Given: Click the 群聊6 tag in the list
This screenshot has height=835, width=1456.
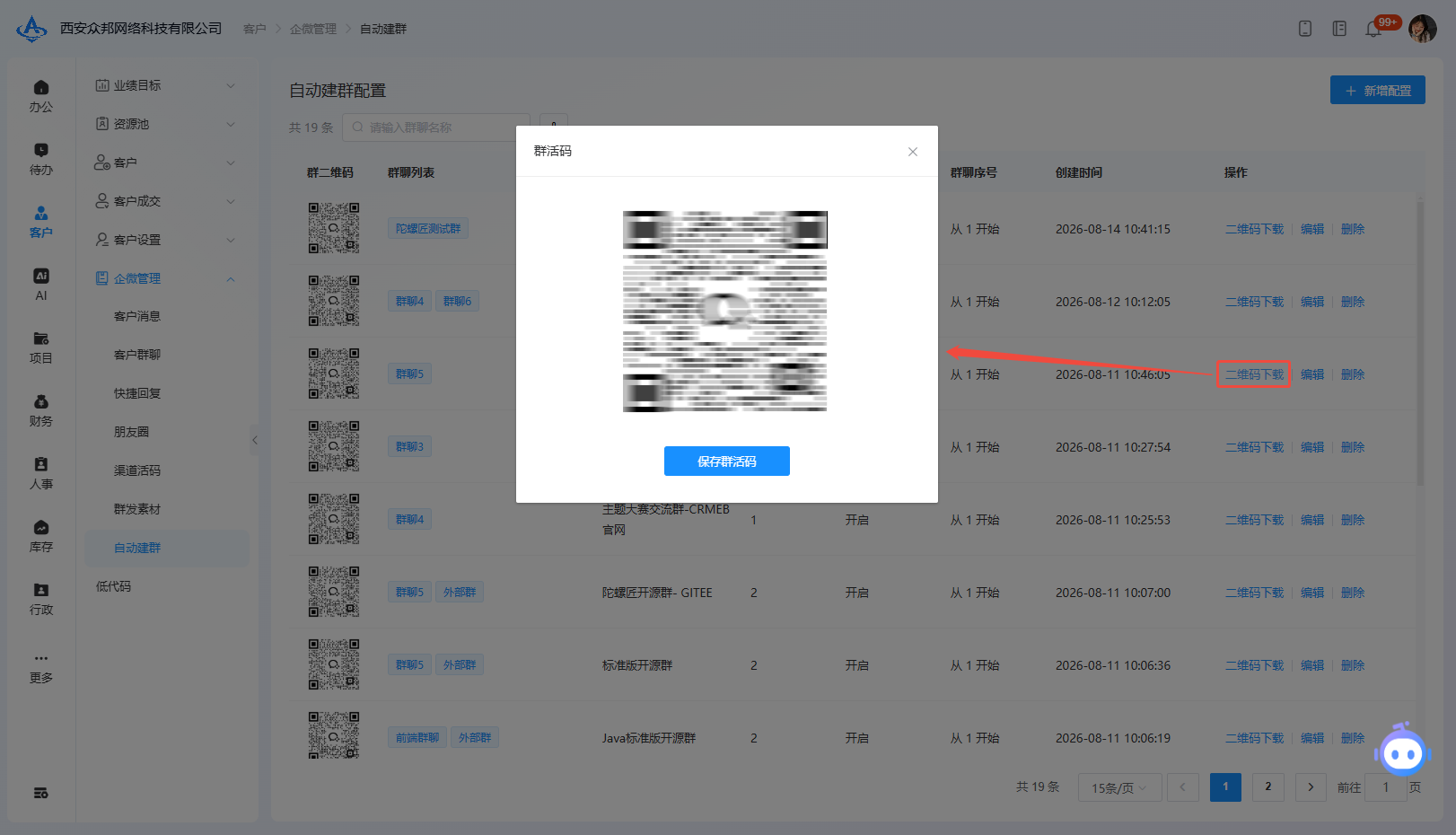Looking at the screenshot, I should [457, 302].
